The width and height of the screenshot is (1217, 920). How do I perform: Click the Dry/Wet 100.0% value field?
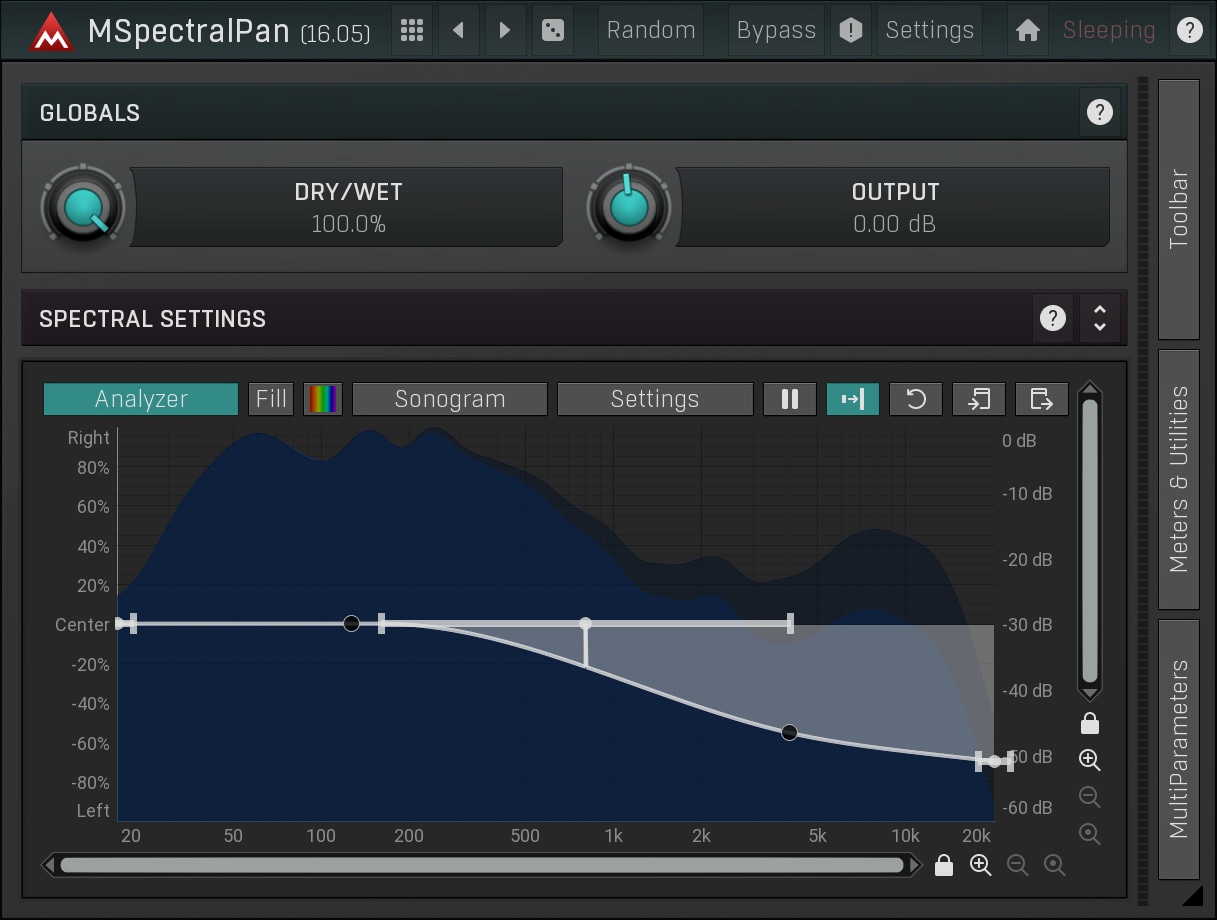[348, 207]
